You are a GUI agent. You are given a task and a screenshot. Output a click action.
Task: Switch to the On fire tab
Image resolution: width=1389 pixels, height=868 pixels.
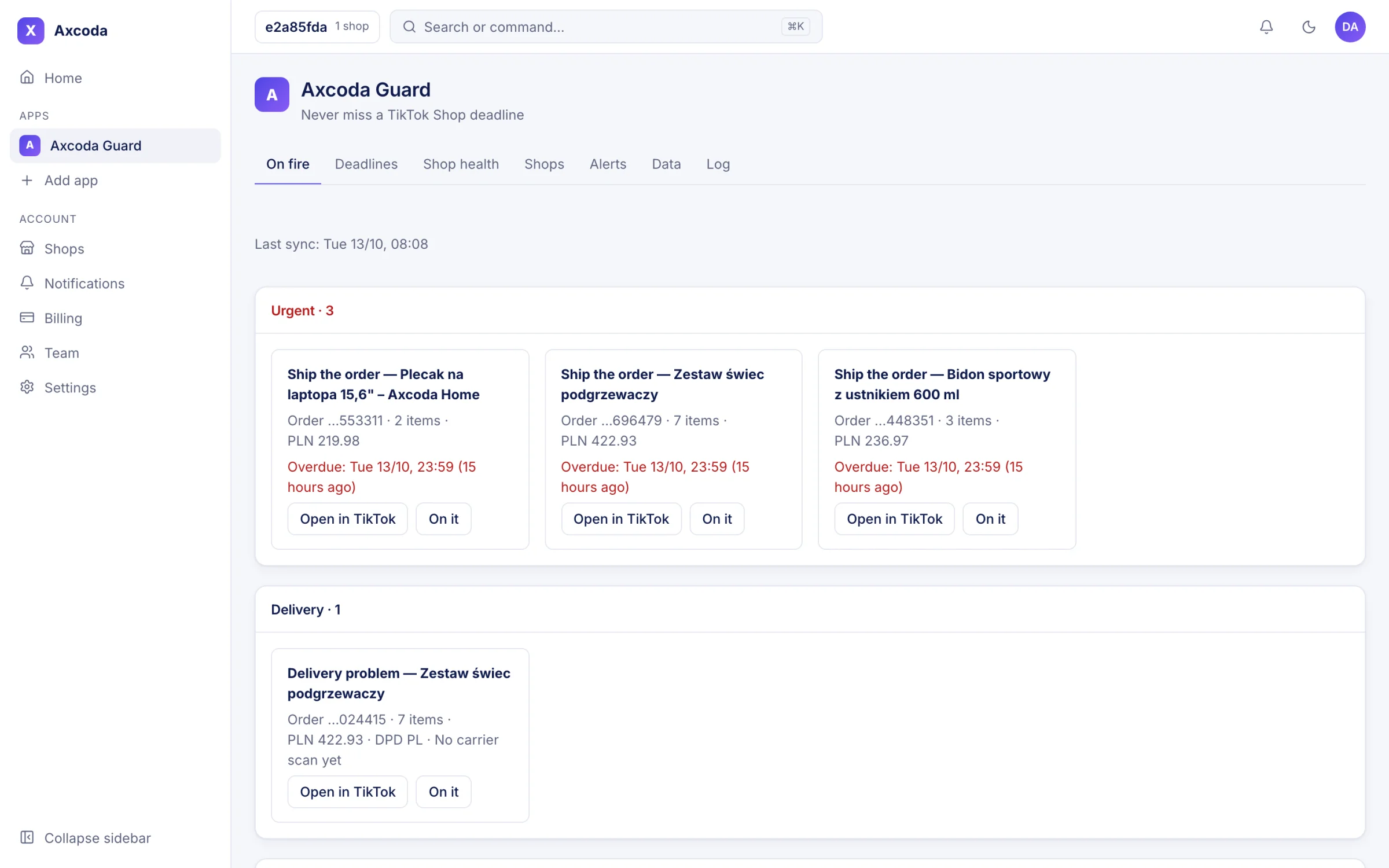[288, 164]
